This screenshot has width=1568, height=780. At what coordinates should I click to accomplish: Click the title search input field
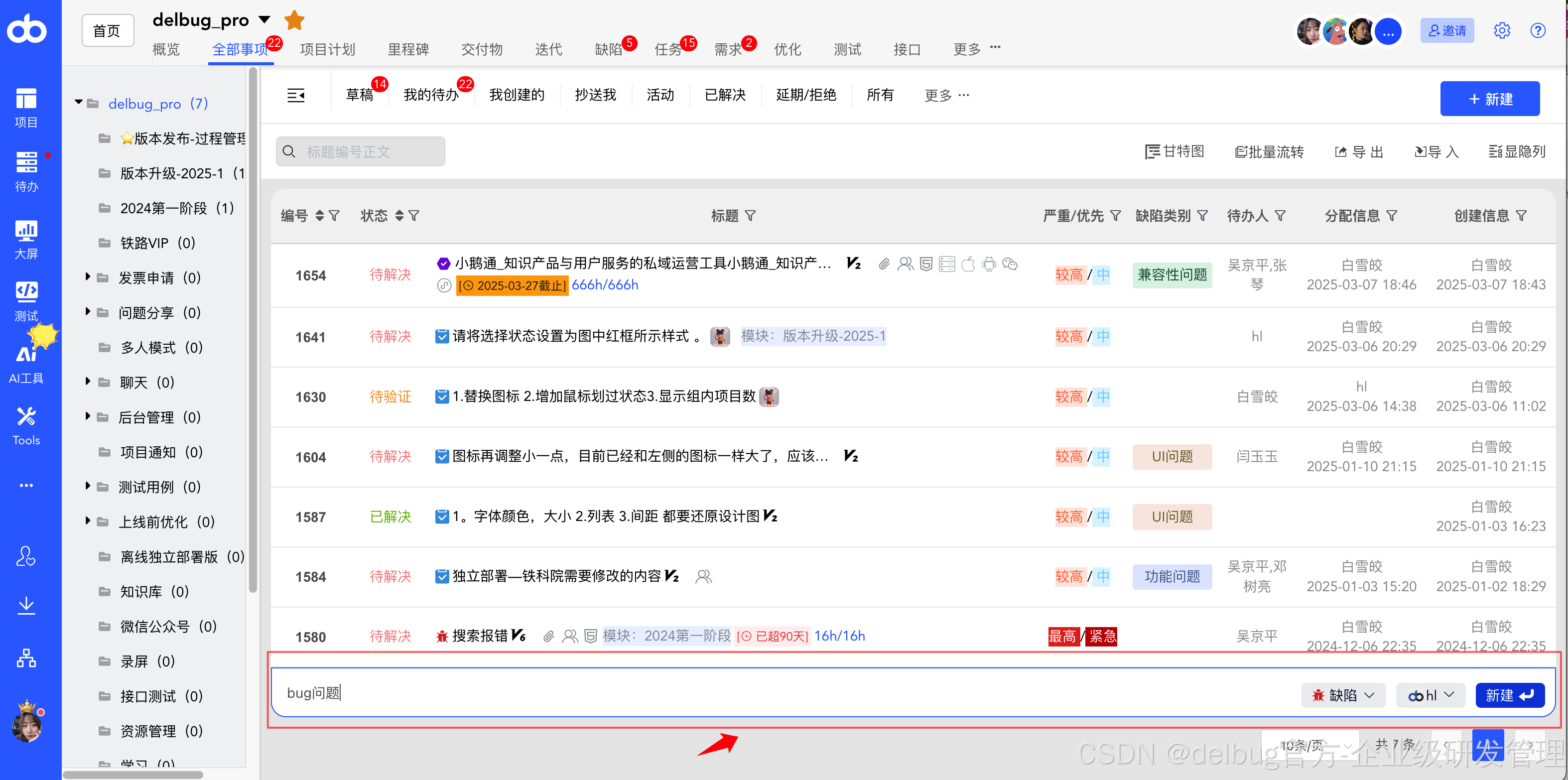point(360,151)
